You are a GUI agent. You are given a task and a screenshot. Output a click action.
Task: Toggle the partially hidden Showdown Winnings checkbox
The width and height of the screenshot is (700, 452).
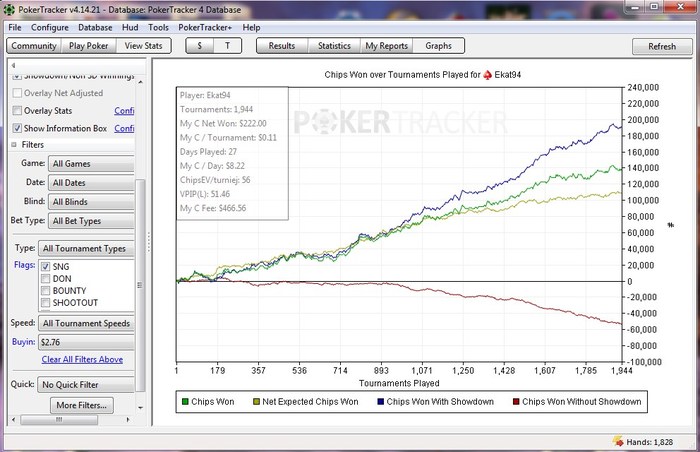pos(17,76)
